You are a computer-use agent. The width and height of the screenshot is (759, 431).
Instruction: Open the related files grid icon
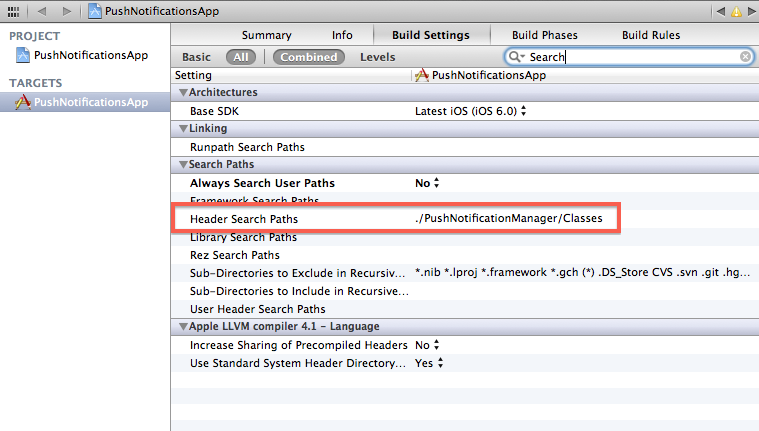coord(13,11)
